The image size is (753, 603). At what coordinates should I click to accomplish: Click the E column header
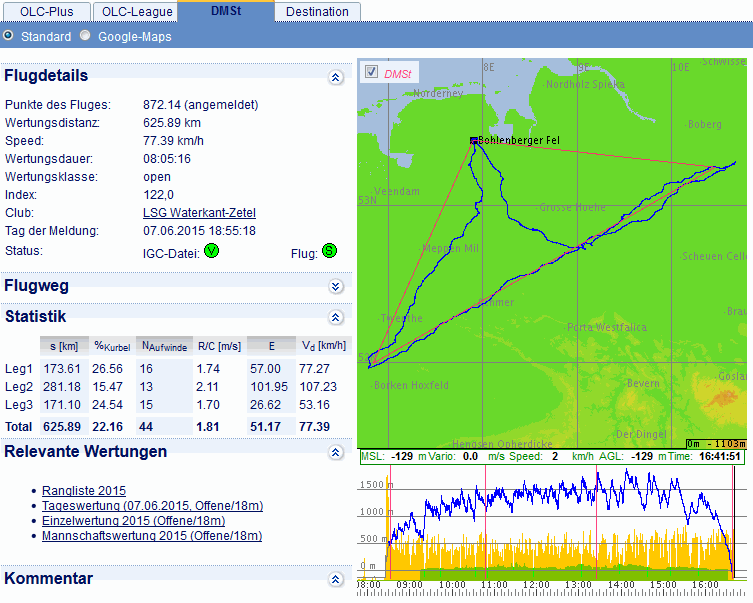point(271,346)
